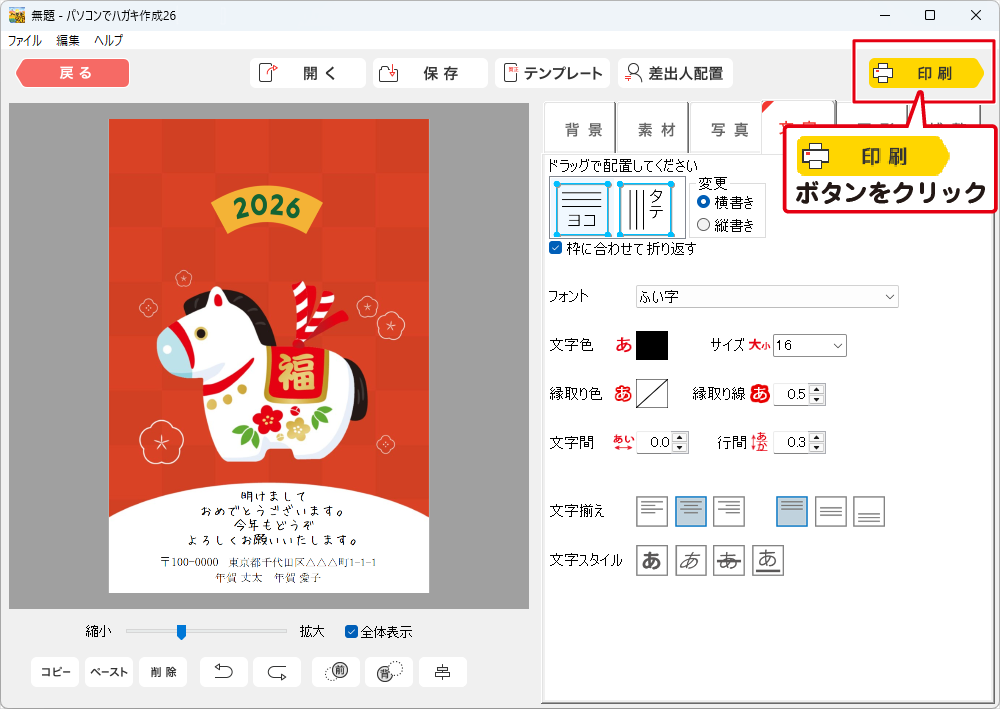The image size is (1000, 709).
Task: Switch to the 背景 tab
Action: tap(584, 130)
